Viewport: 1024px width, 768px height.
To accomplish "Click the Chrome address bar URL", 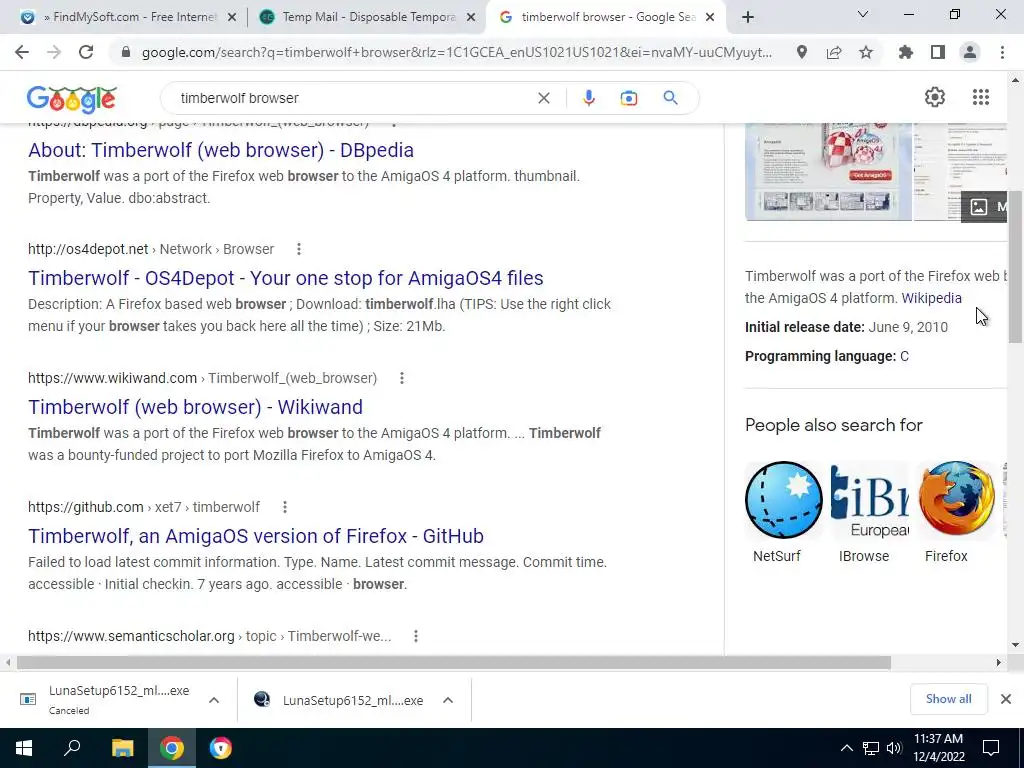I will coord(456,52).
